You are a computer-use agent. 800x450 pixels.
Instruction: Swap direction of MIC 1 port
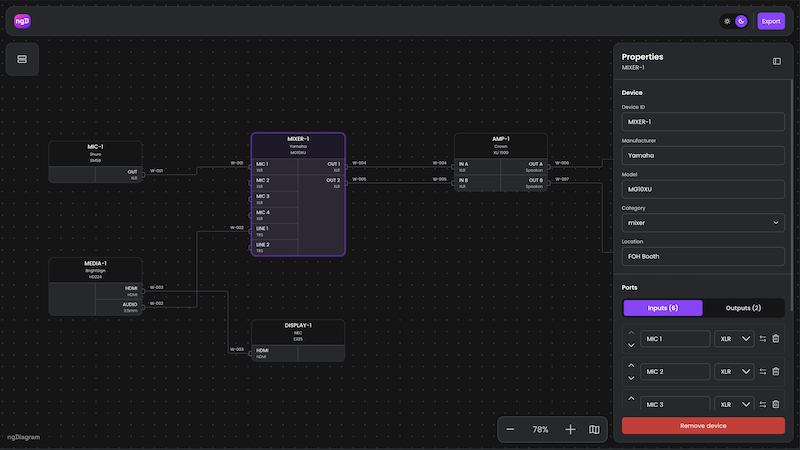[x=763, y=339]
